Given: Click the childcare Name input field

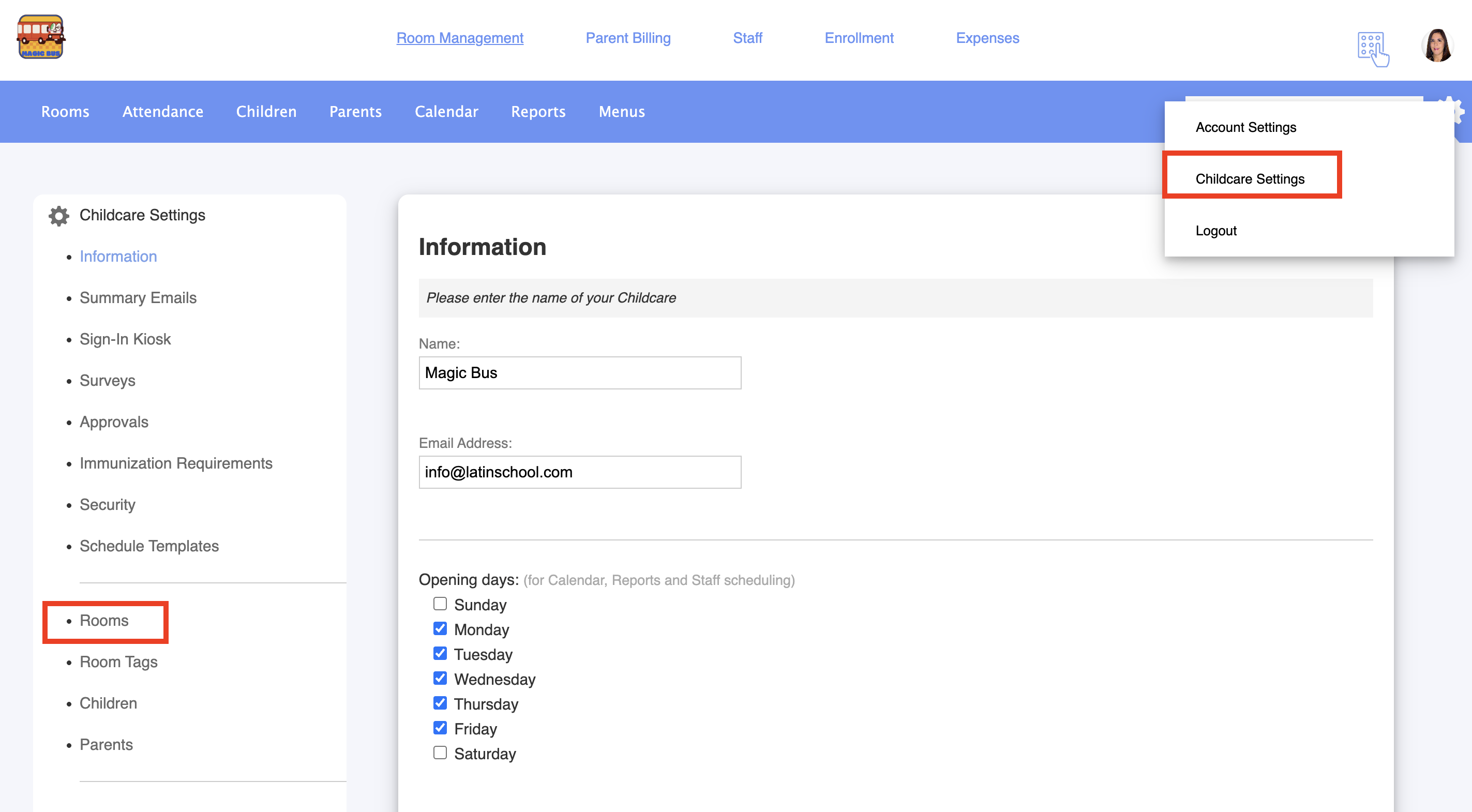Looking at the screenshot, I should coord(579,372).
